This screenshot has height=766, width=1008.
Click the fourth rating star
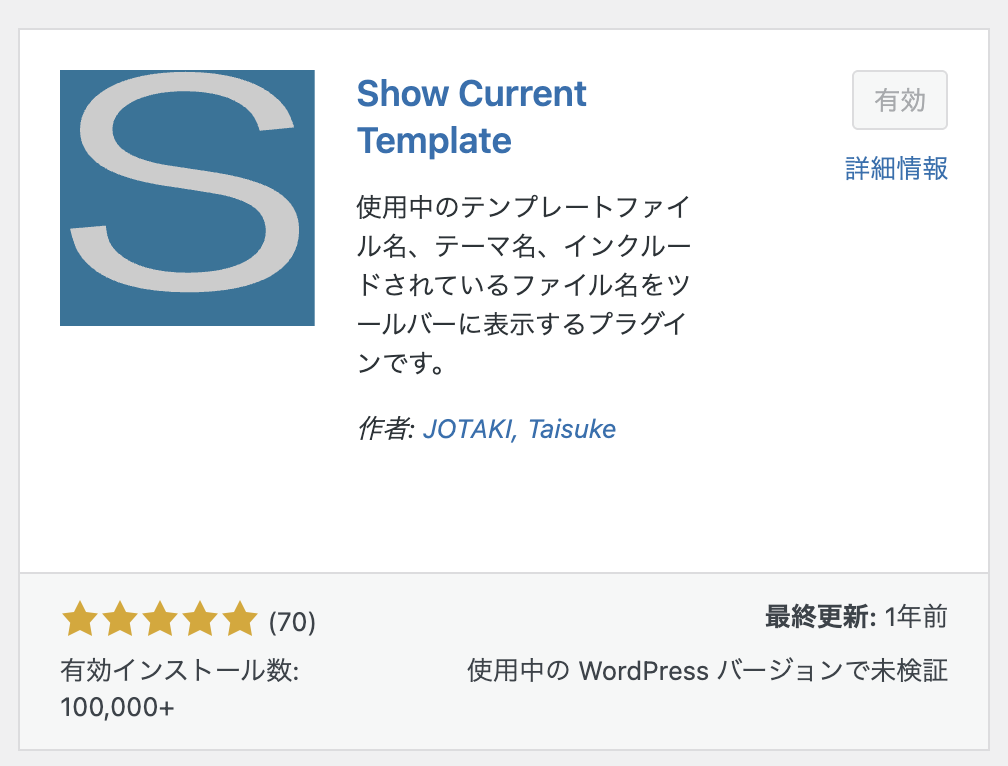200,619
